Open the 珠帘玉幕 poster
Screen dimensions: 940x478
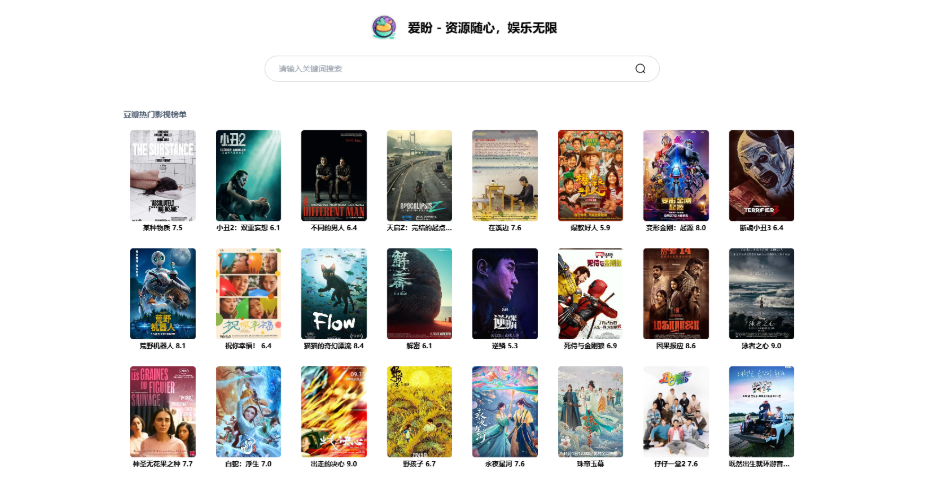click(590, 412)
